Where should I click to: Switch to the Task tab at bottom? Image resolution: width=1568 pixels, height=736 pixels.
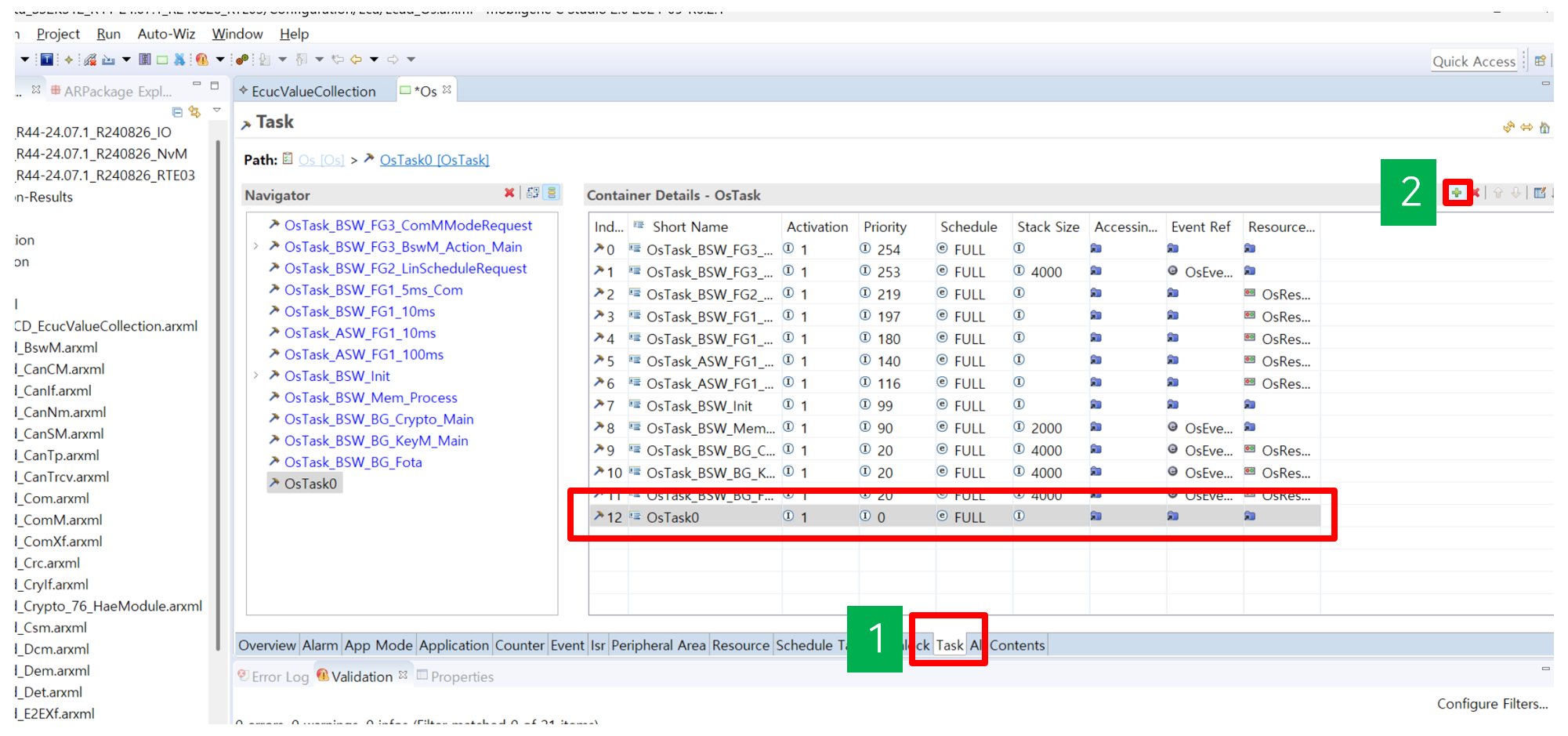[x=949, y=645]
